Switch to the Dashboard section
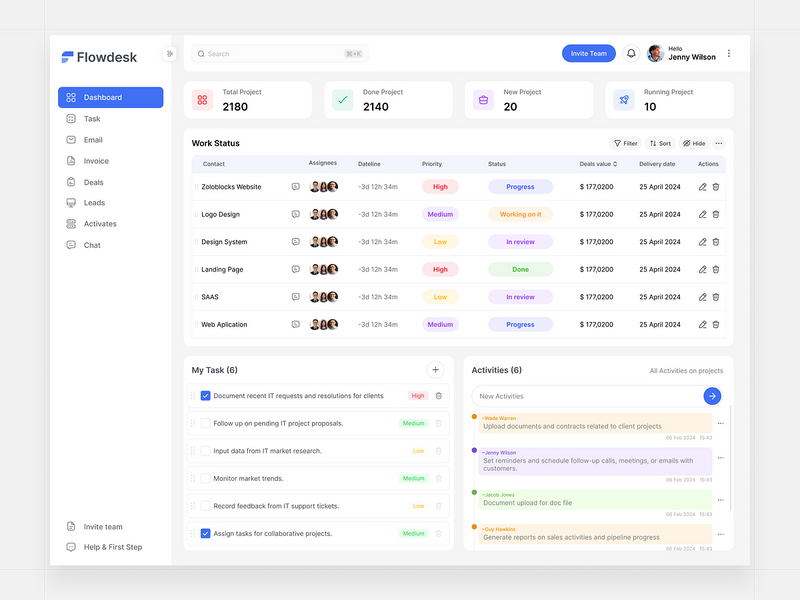 click(100, 97)
